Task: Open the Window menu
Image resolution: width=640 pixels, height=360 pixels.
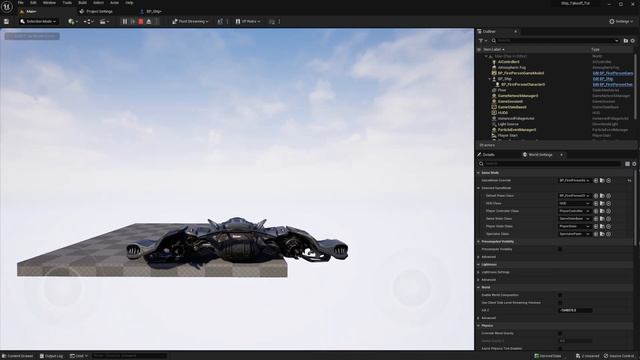Action: 49,3
